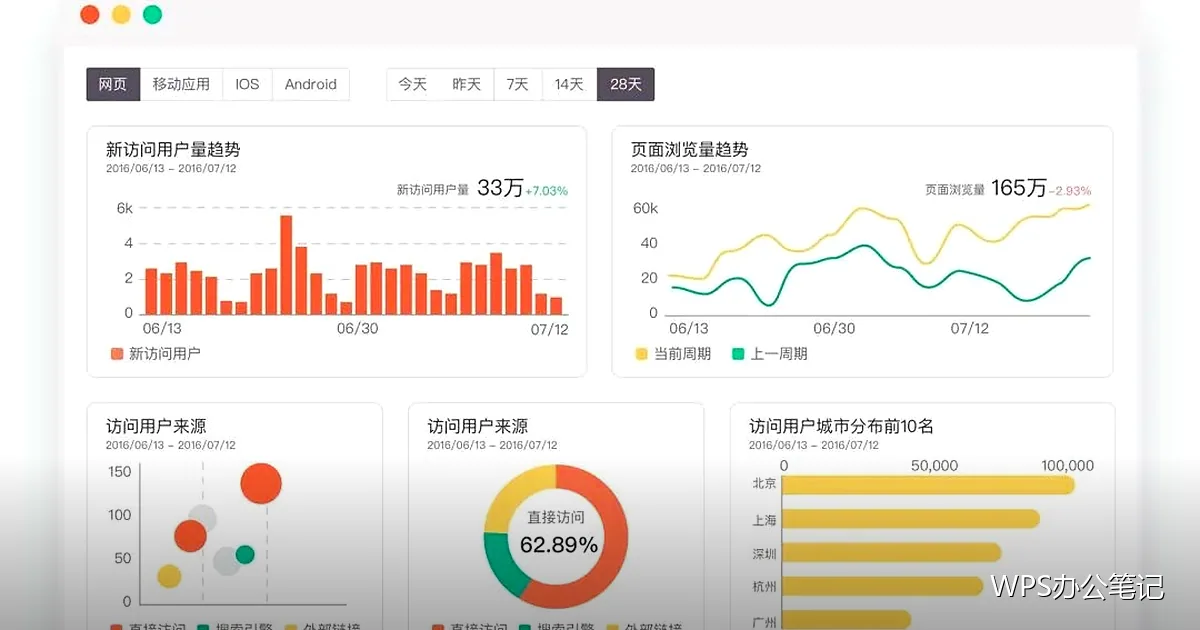Select the 28天 time range
Viewport: 1200px width, 630px height.
[x=626, y=84]
